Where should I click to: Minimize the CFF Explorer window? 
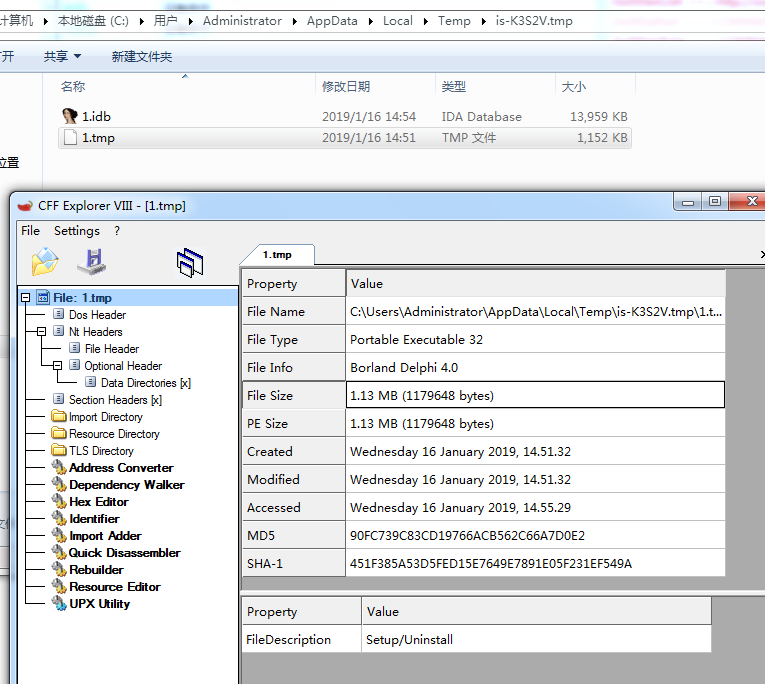point(688,201)
